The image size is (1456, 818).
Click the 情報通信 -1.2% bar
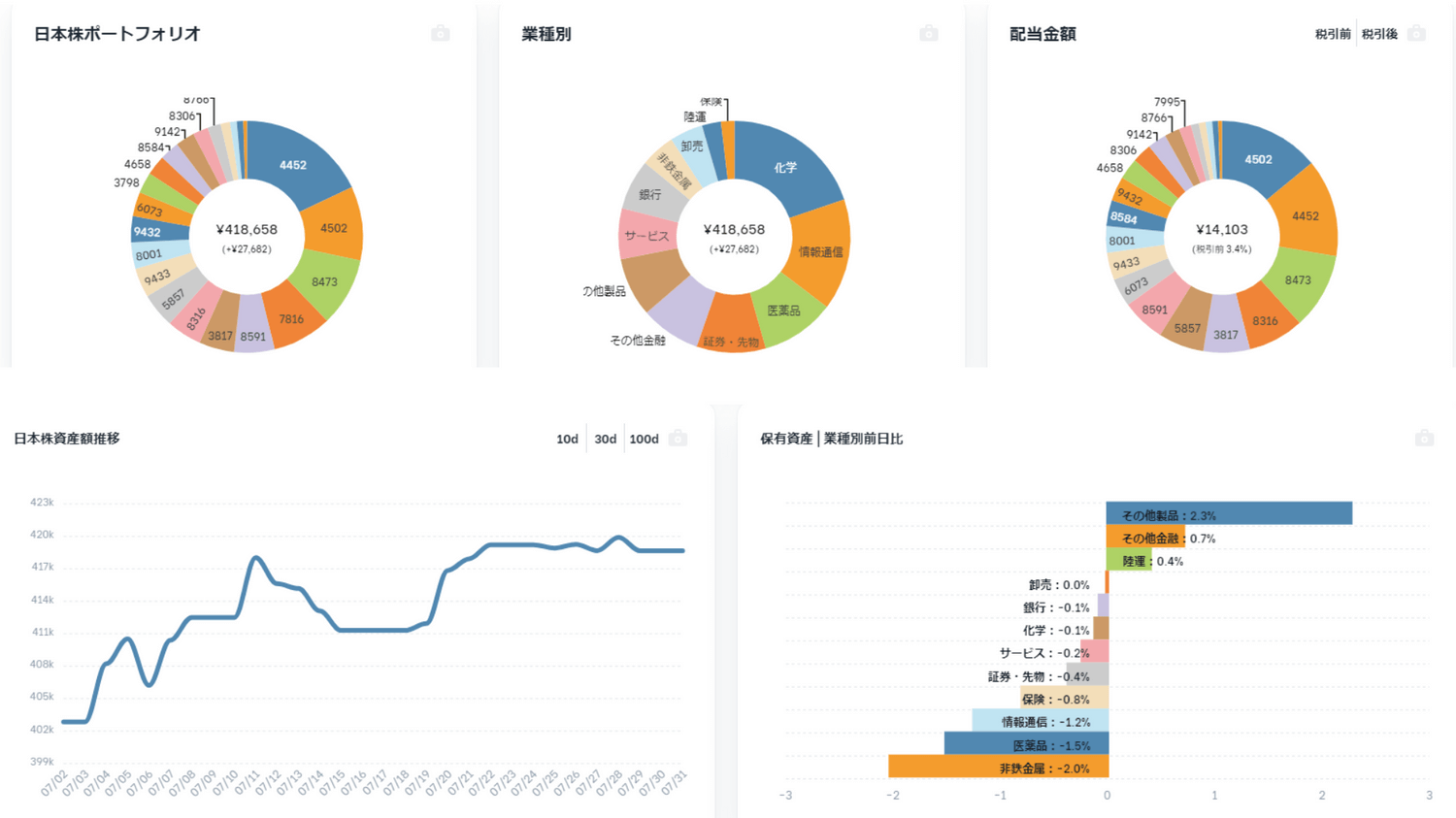click(1041, 721)
